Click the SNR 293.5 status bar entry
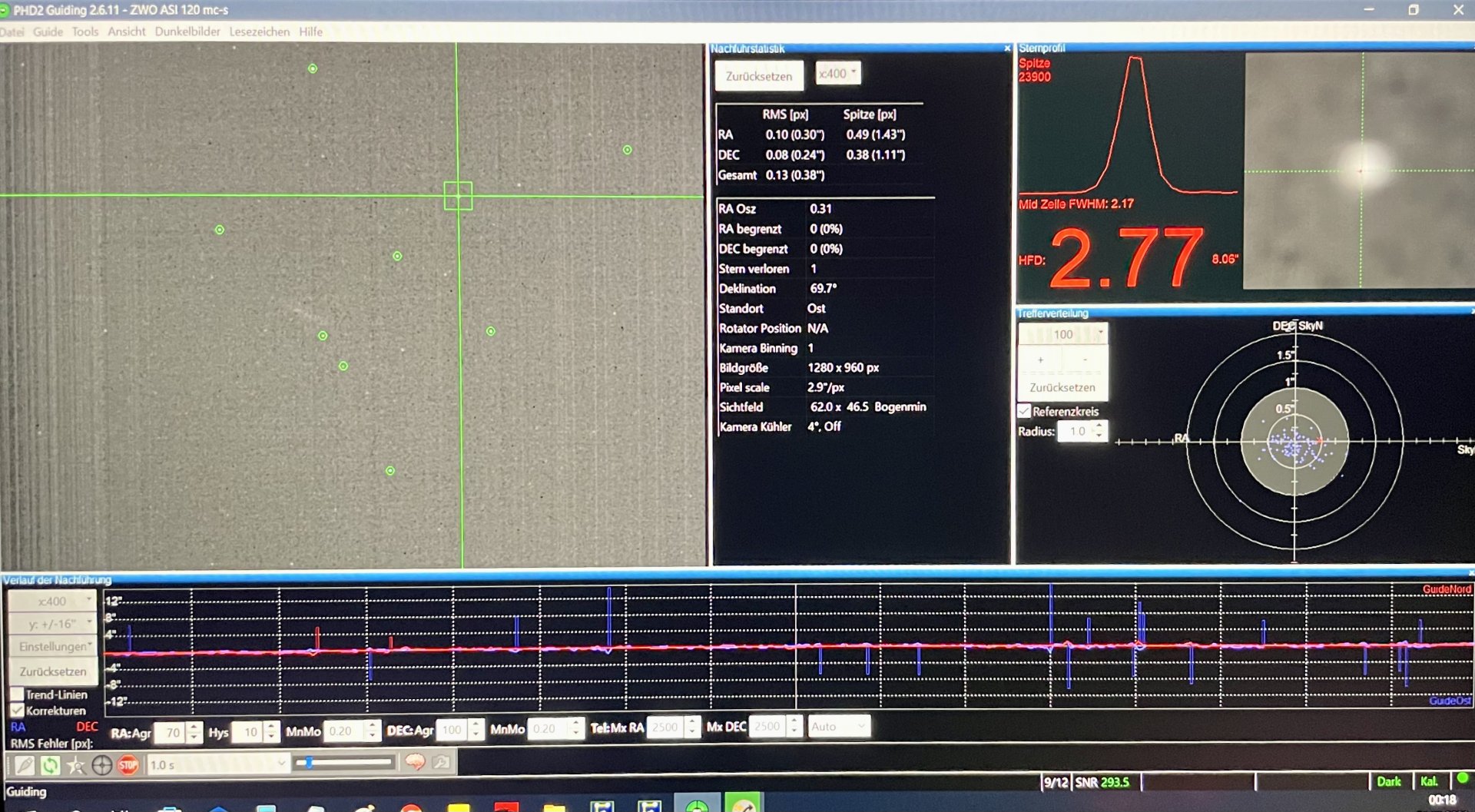The image size is (1475, 812). click(x=1102, y=782)
